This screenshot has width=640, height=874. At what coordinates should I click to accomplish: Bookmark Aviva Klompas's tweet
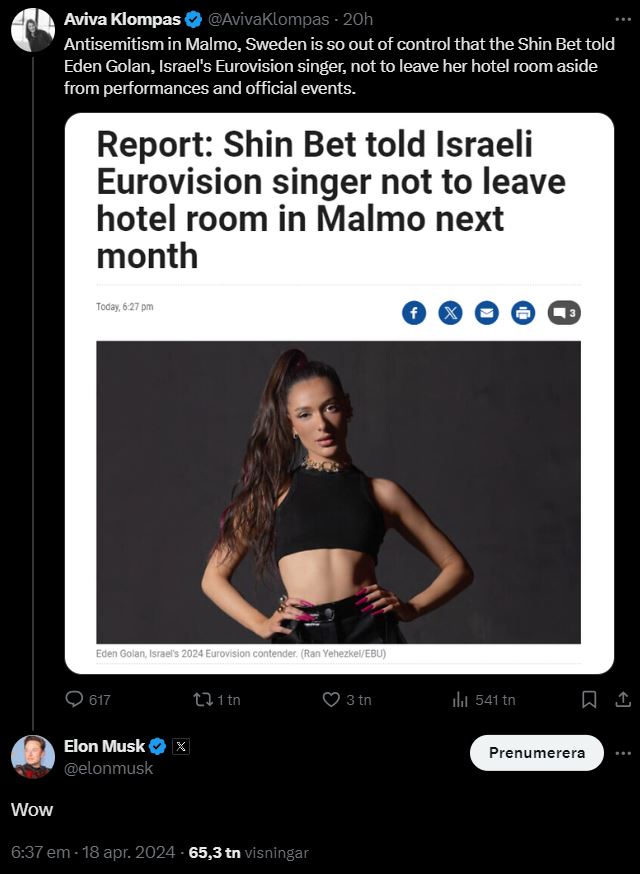click(589, 700)
